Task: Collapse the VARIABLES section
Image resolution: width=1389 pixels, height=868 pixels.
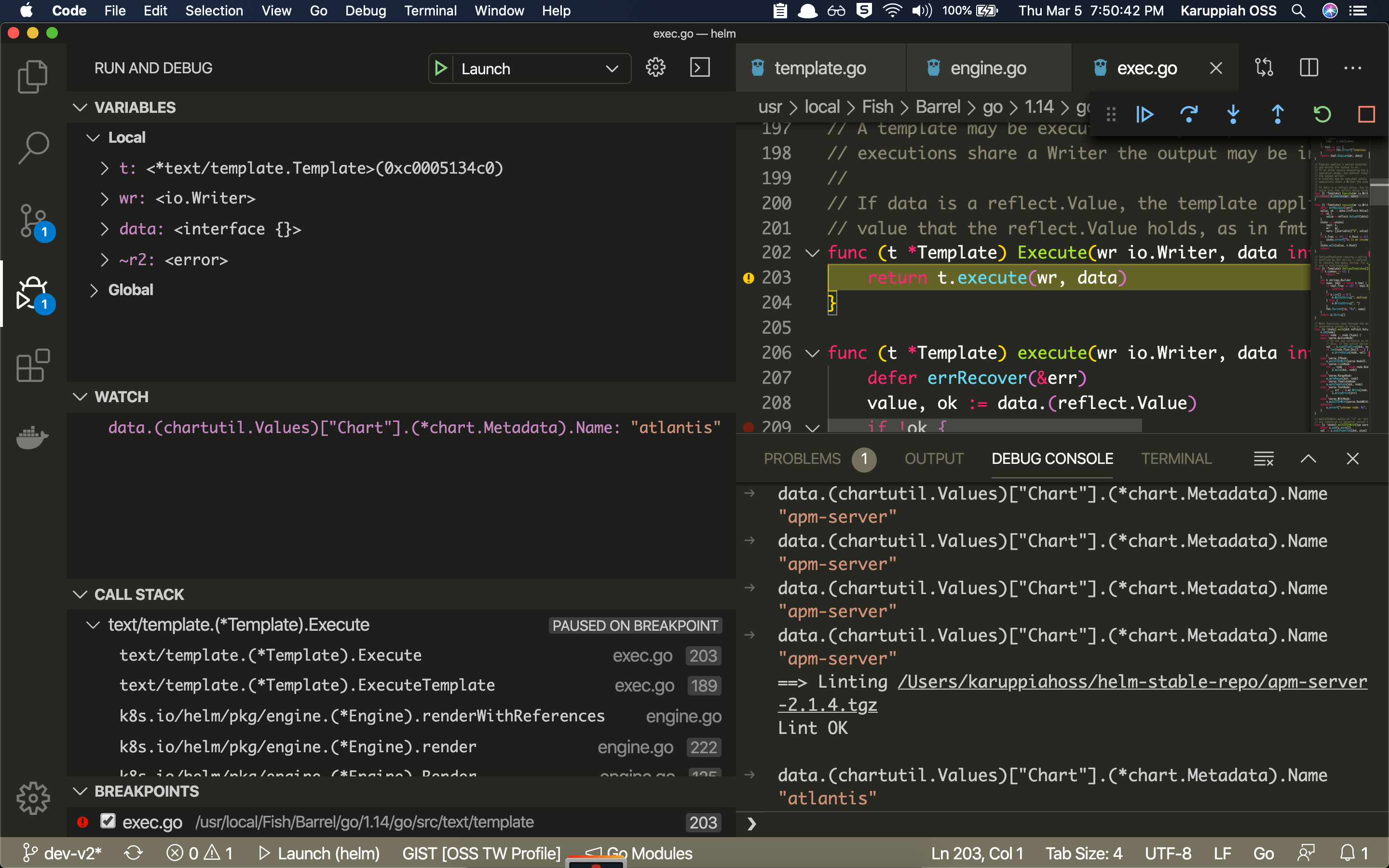Action: tap(80, 108)
